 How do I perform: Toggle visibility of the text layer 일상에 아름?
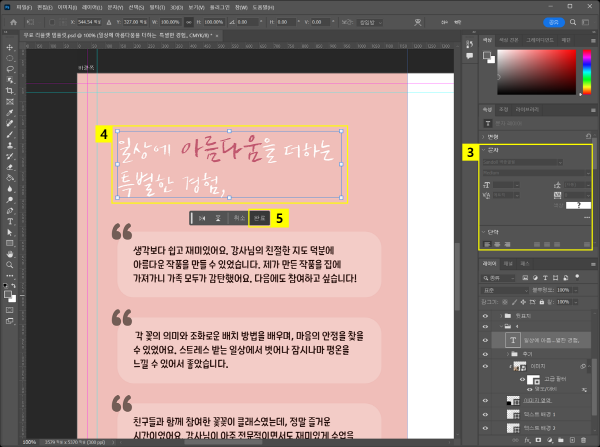click(x=487, y=340)
